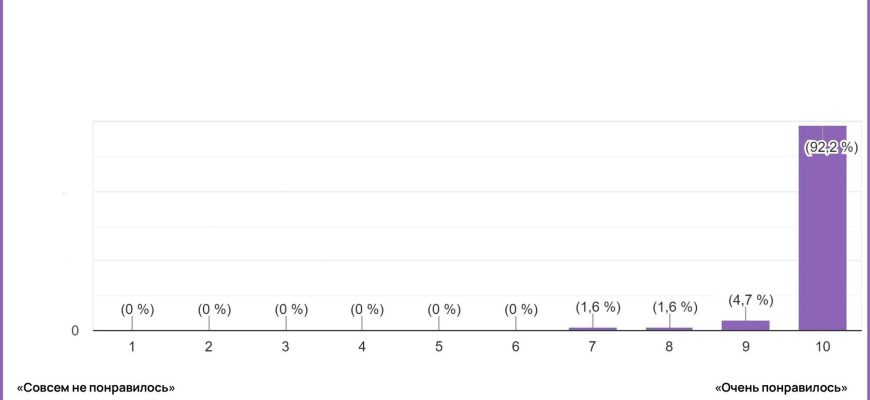
Task: Click the (0 %) label above rating 6
Action: (x=521, y=310)
